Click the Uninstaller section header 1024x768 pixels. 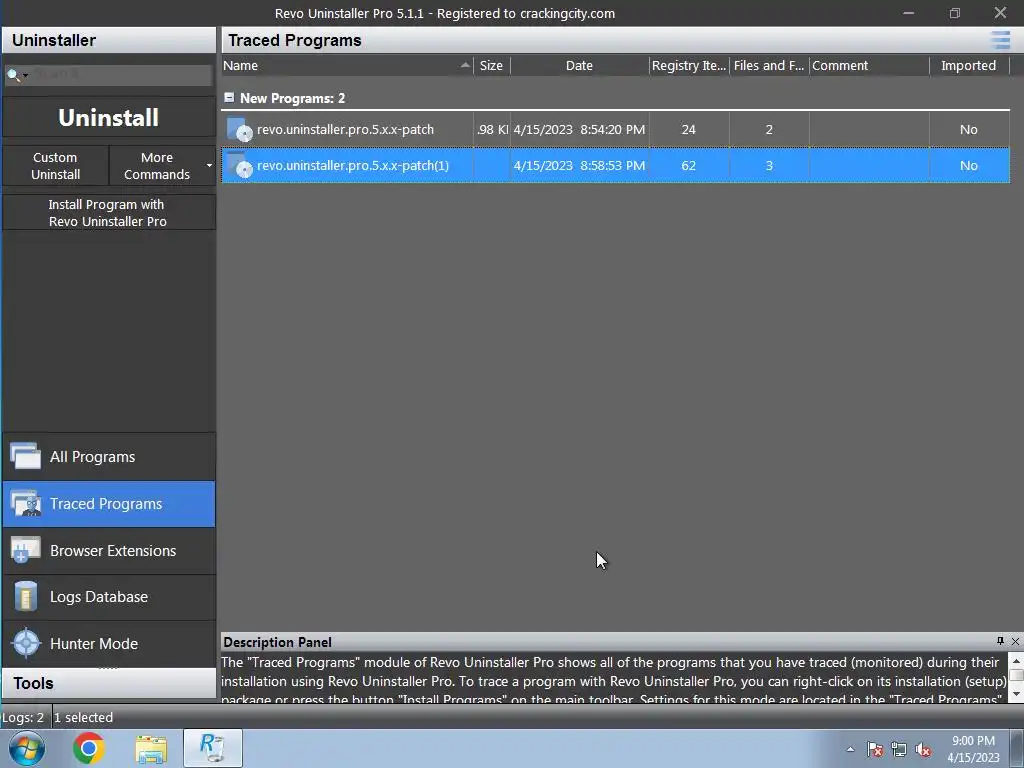[108, 40]
